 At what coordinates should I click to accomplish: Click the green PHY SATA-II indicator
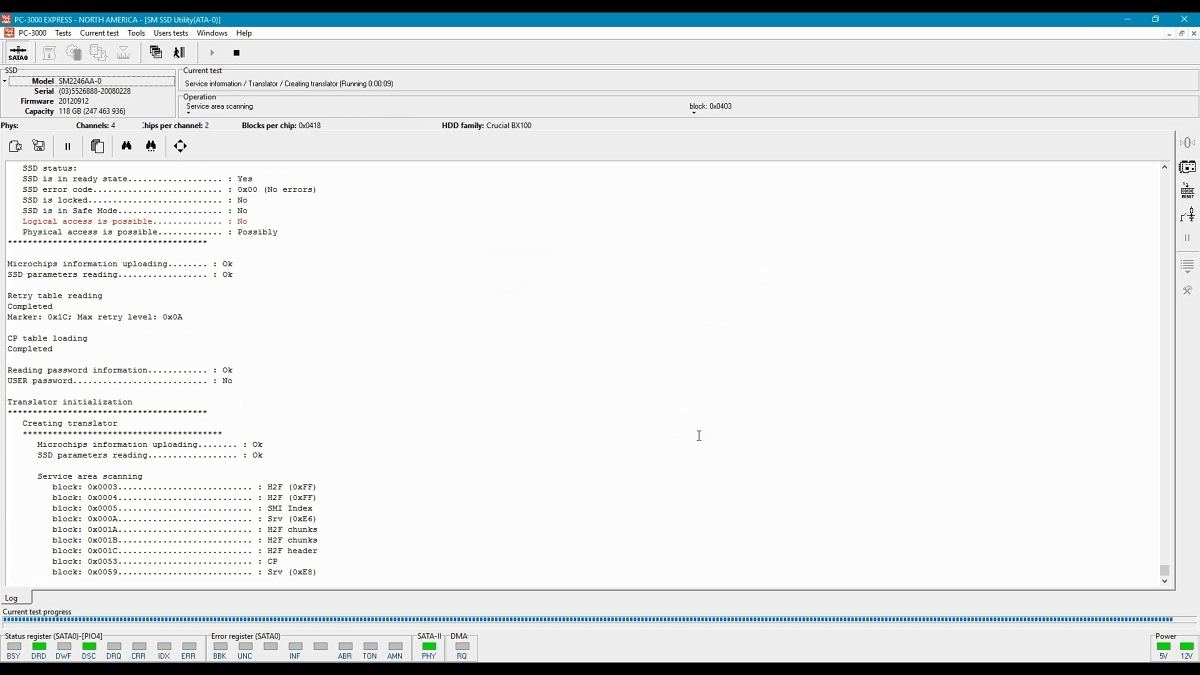pyautogui.click(x=429, y=647)
